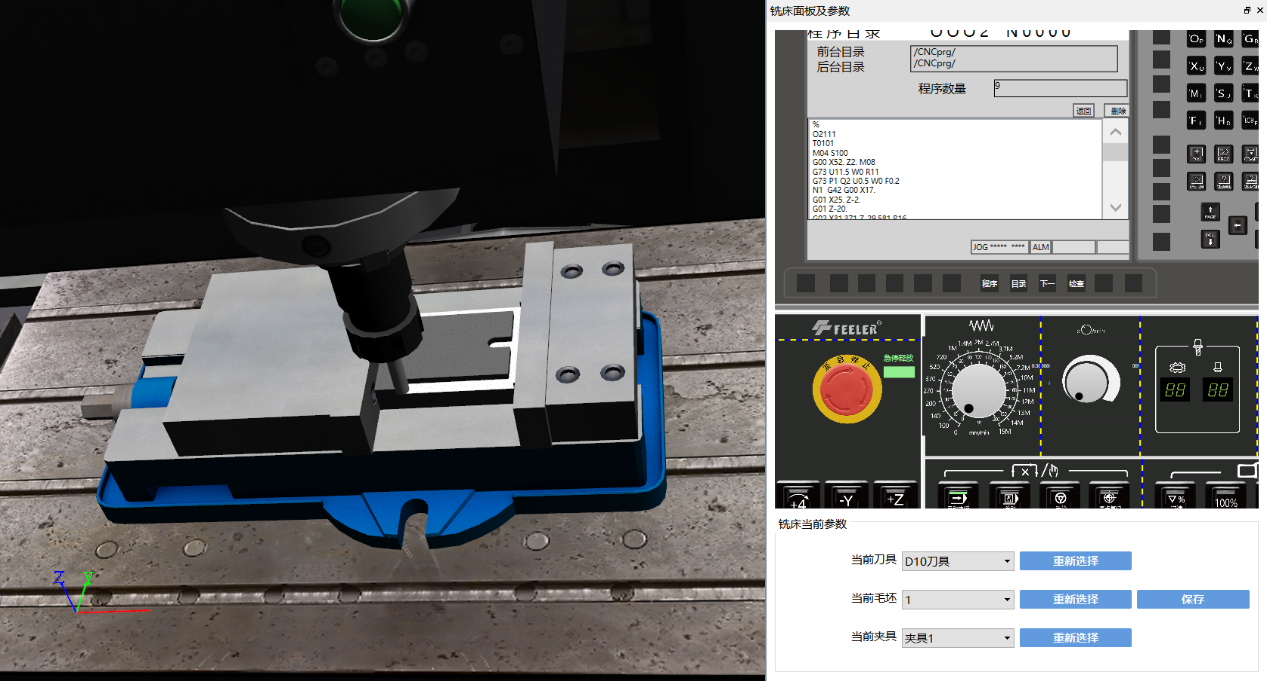
Task: Tap the N/Q address key
Action: [x=1223, y=39]
